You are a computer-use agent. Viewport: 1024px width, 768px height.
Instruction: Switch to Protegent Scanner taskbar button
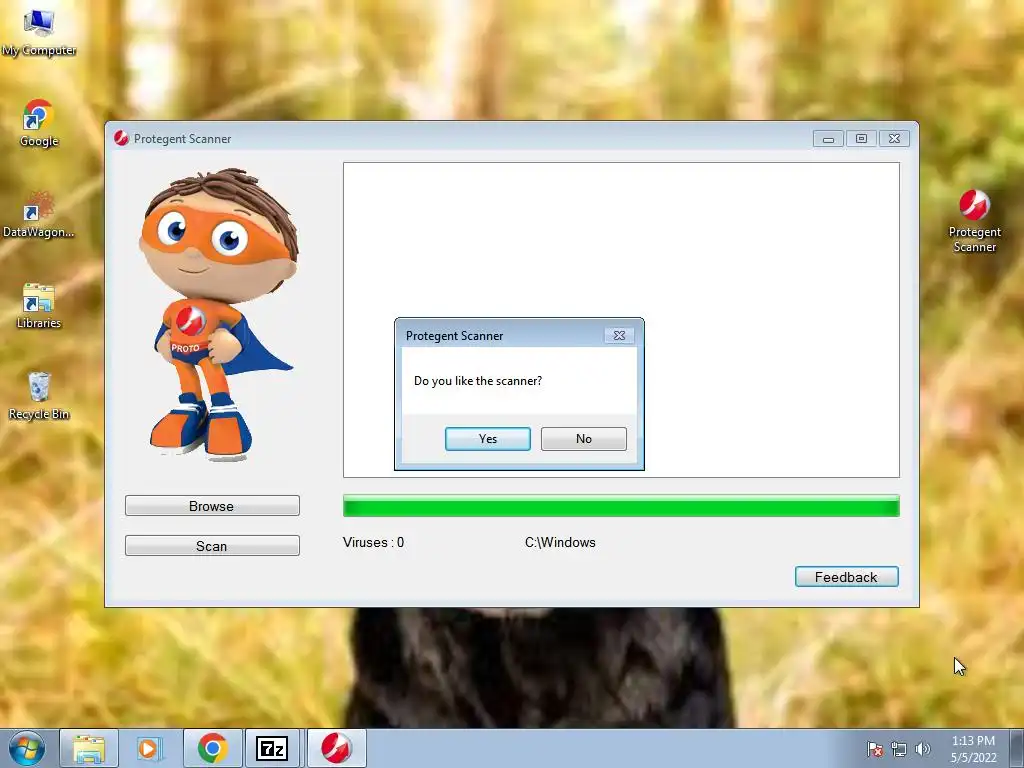(336, 748)
